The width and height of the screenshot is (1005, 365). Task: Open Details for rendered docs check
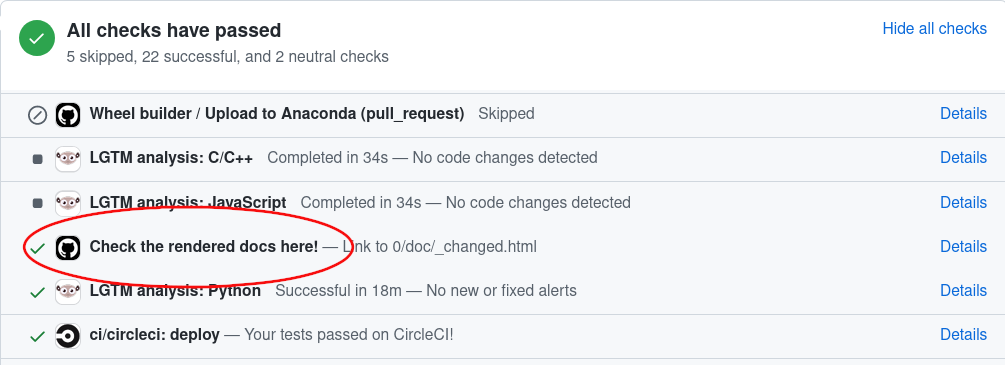[x=963, y=246]
